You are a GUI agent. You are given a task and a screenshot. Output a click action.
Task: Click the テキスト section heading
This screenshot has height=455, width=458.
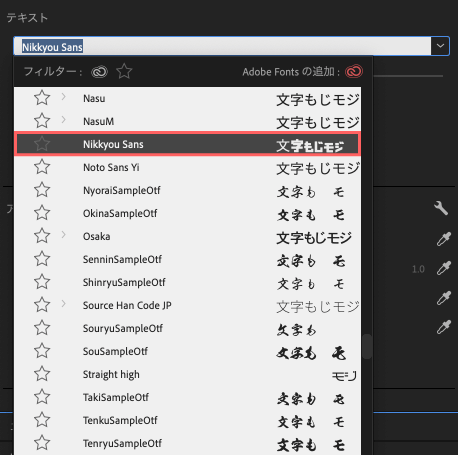coord(27,18)
